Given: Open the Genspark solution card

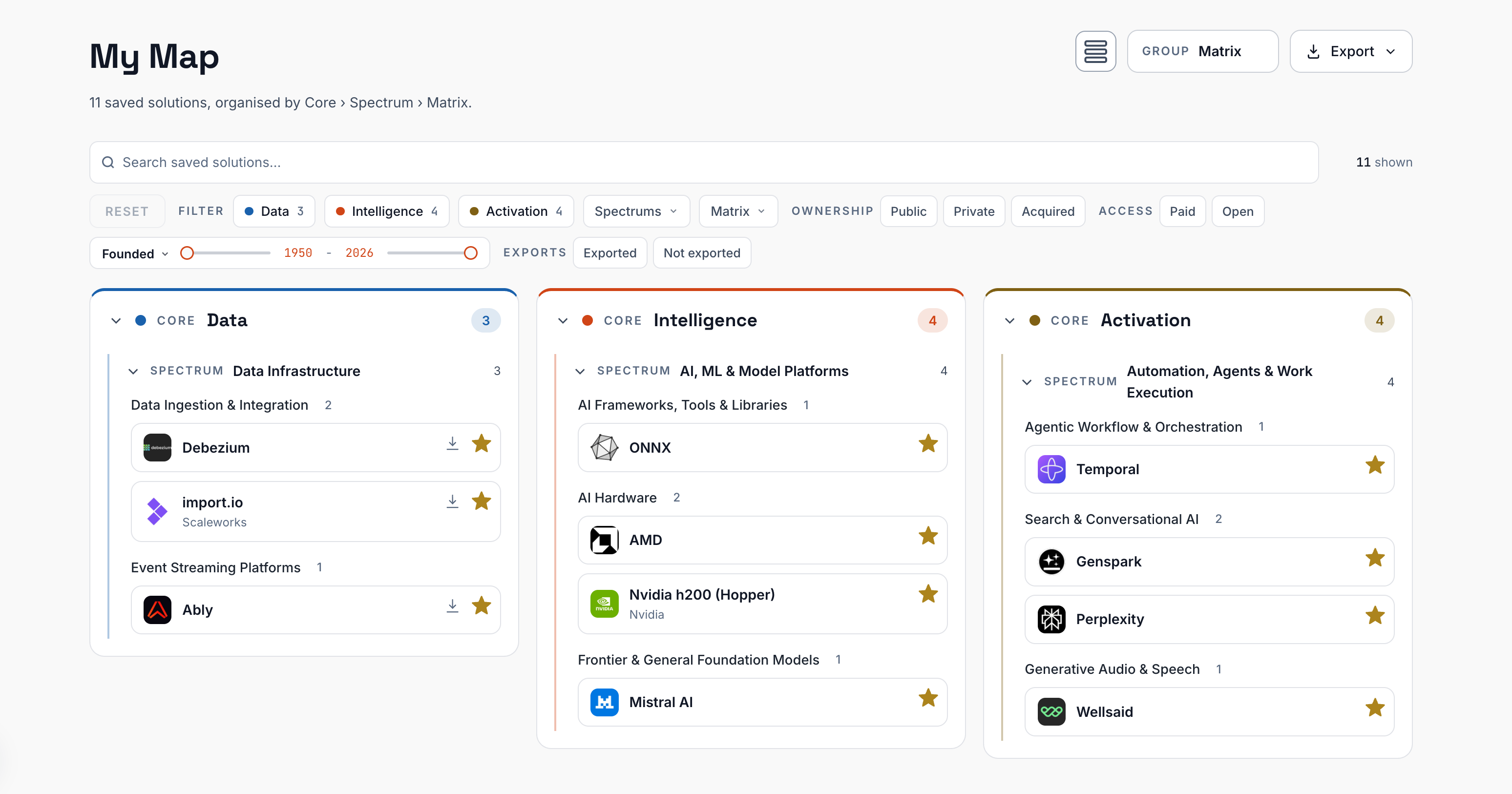Looking at the screenshot, I should (1209, 562).
